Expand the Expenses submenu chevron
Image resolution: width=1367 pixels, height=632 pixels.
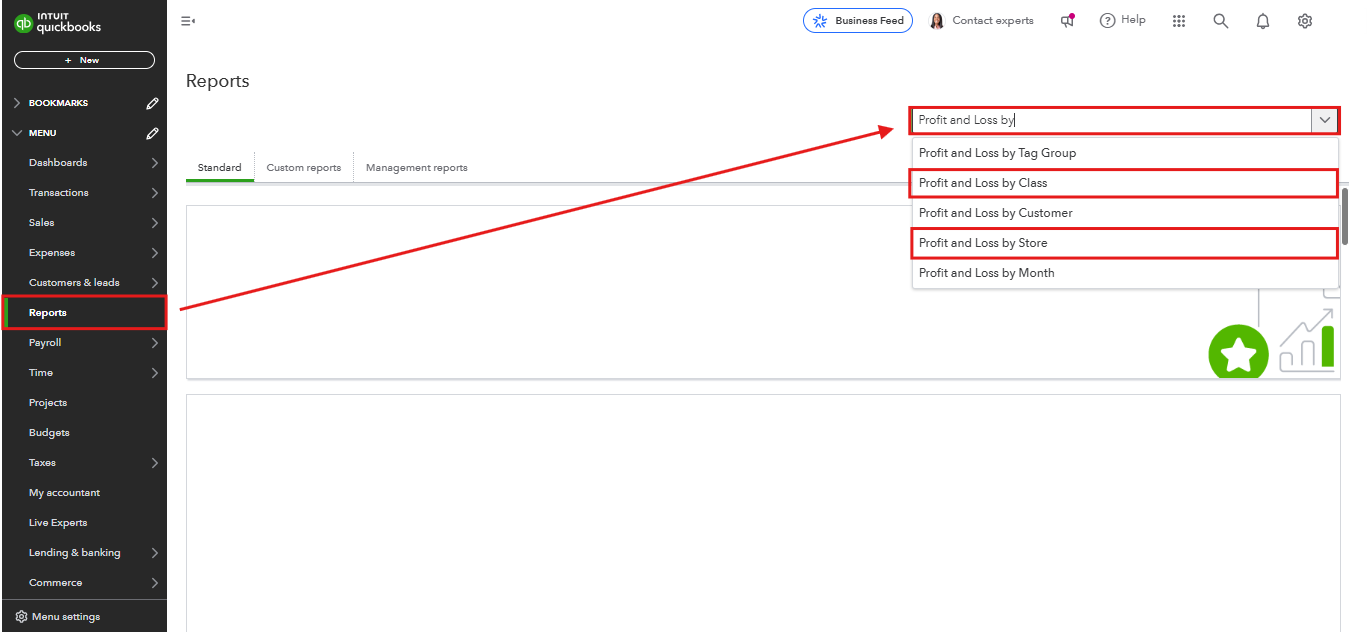coord(155,253)
